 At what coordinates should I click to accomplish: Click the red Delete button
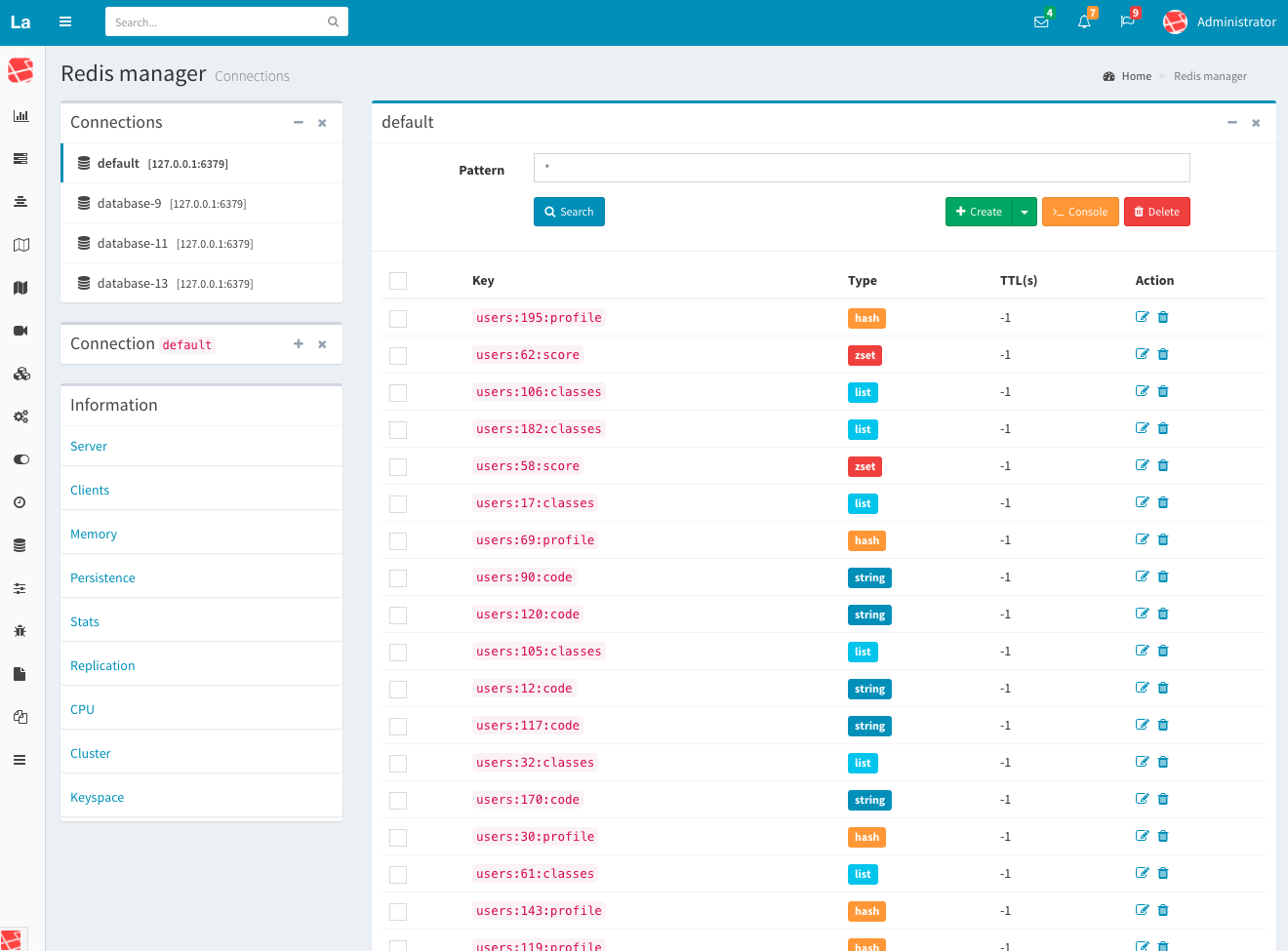click(1157, 212)
